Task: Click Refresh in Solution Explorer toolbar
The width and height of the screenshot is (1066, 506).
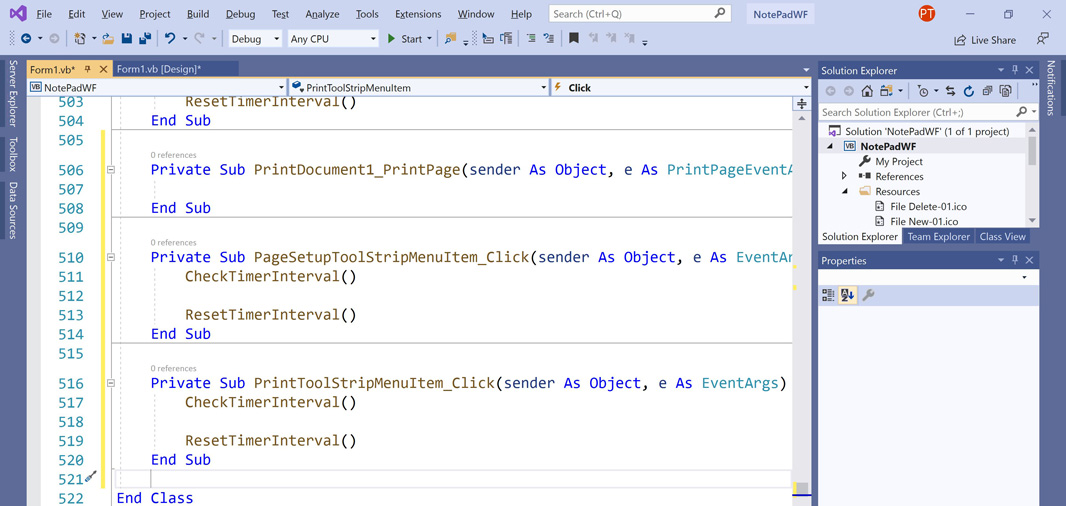Action: [x=969, y=91]
